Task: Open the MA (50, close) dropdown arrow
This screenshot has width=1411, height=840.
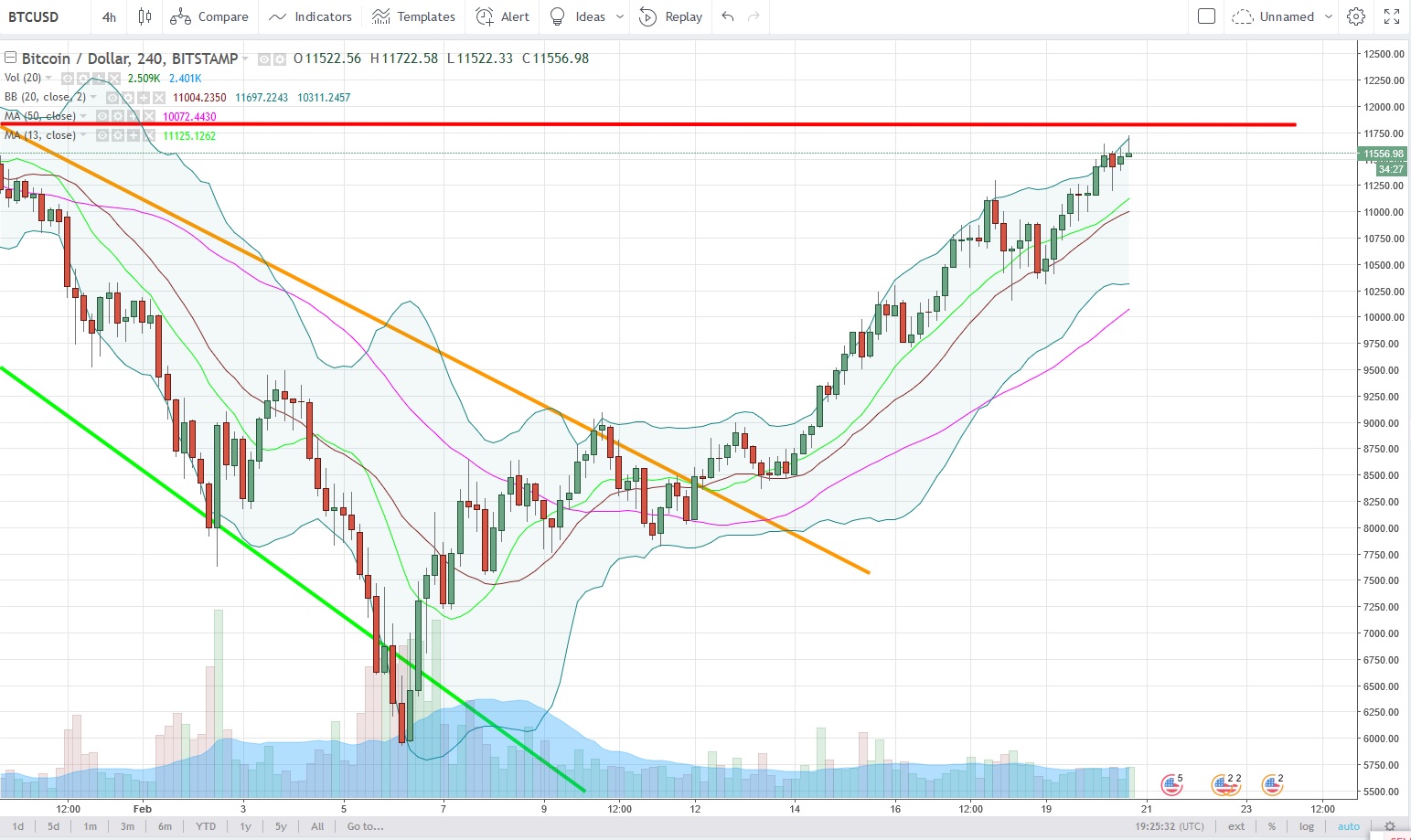Action: 83,116
